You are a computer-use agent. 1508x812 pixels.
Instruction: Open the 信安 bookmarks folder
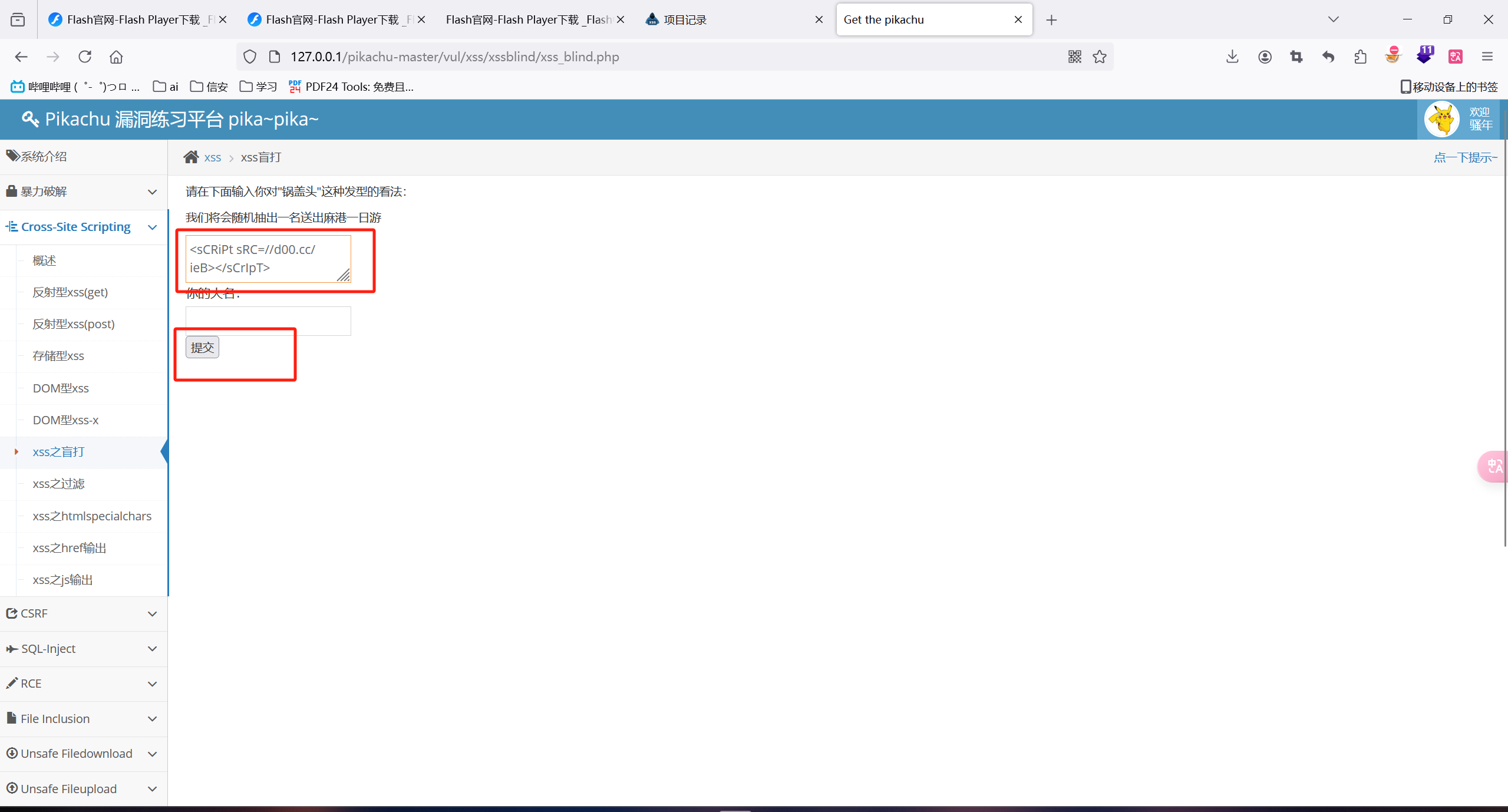[209, 87]
